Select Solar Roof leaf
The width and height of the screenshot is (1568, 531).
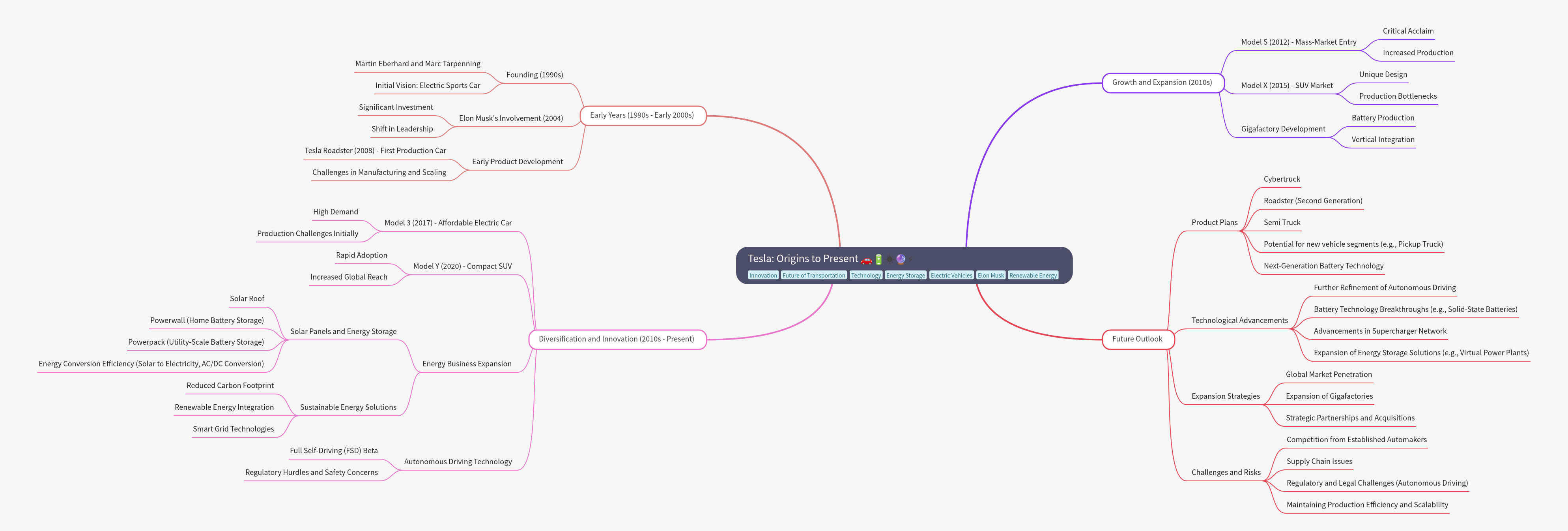pos(247,299)
